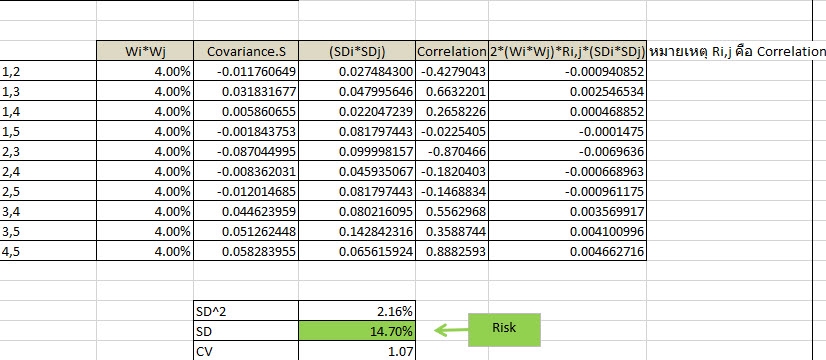Select the SD^2 label cell
The width and height of the screenshot is (826, 360).
pyautogui.click(x=246, y=311)
